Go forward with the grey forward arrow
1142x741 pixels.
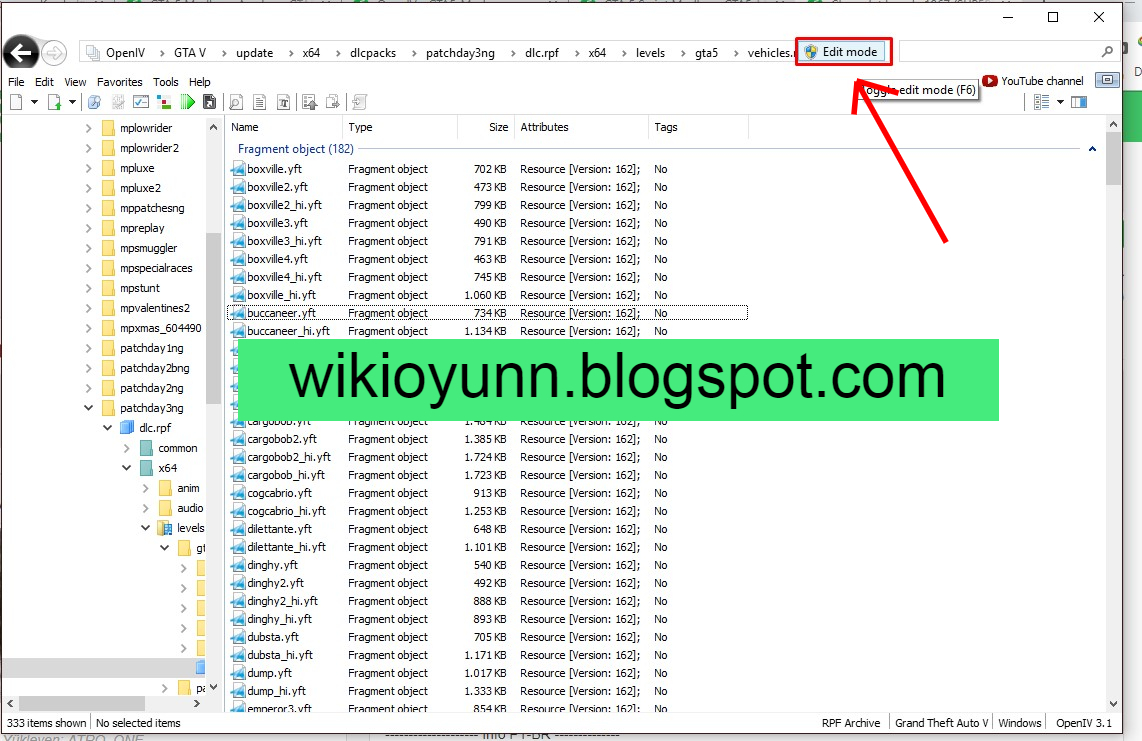coord(54,52)
